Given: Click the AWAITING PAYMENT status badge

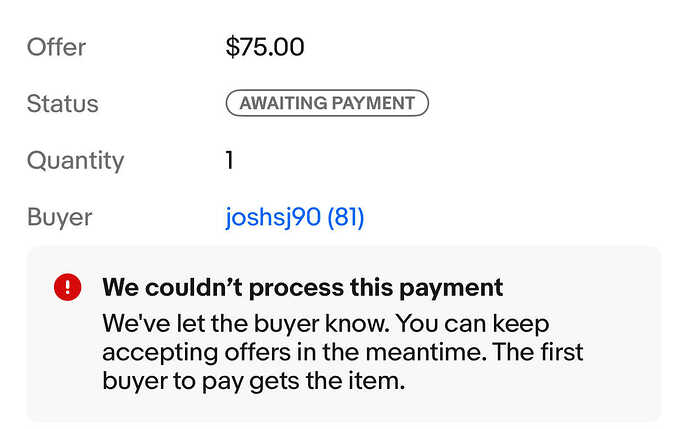Looking at the screenshot, I should (327, 103).
